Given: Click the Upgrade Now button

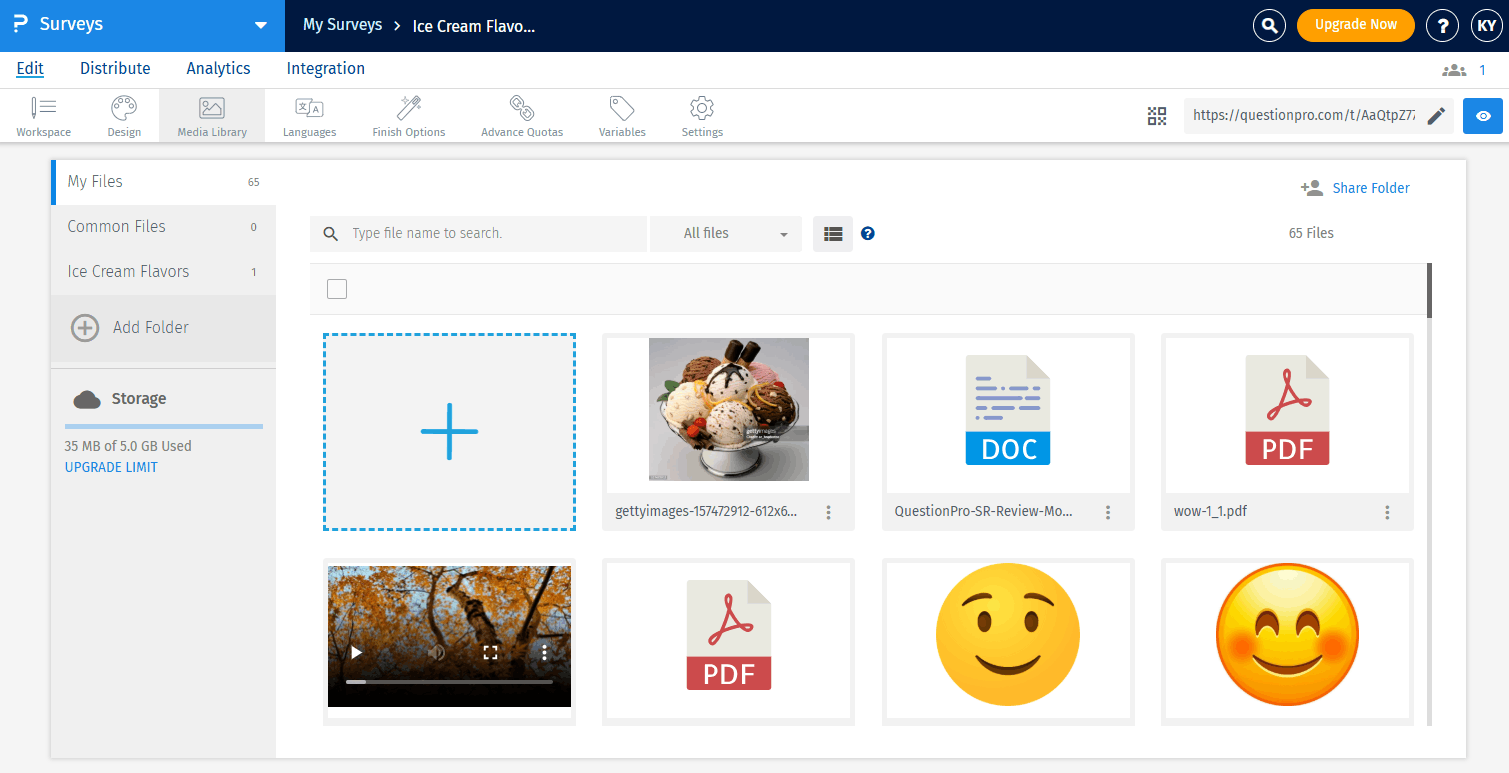Looking at the screenshot, I should (x=1356, y=25).
